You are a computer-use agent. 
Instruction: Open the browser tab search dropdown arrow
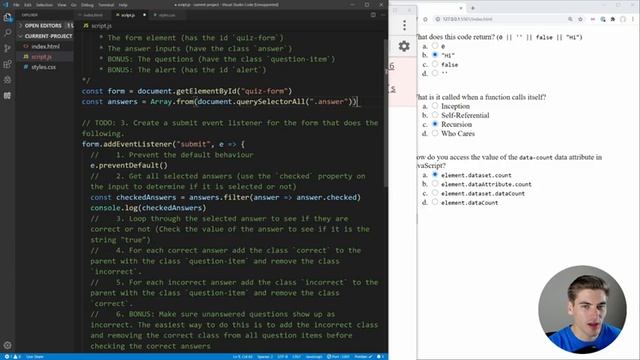coord(461,8)
